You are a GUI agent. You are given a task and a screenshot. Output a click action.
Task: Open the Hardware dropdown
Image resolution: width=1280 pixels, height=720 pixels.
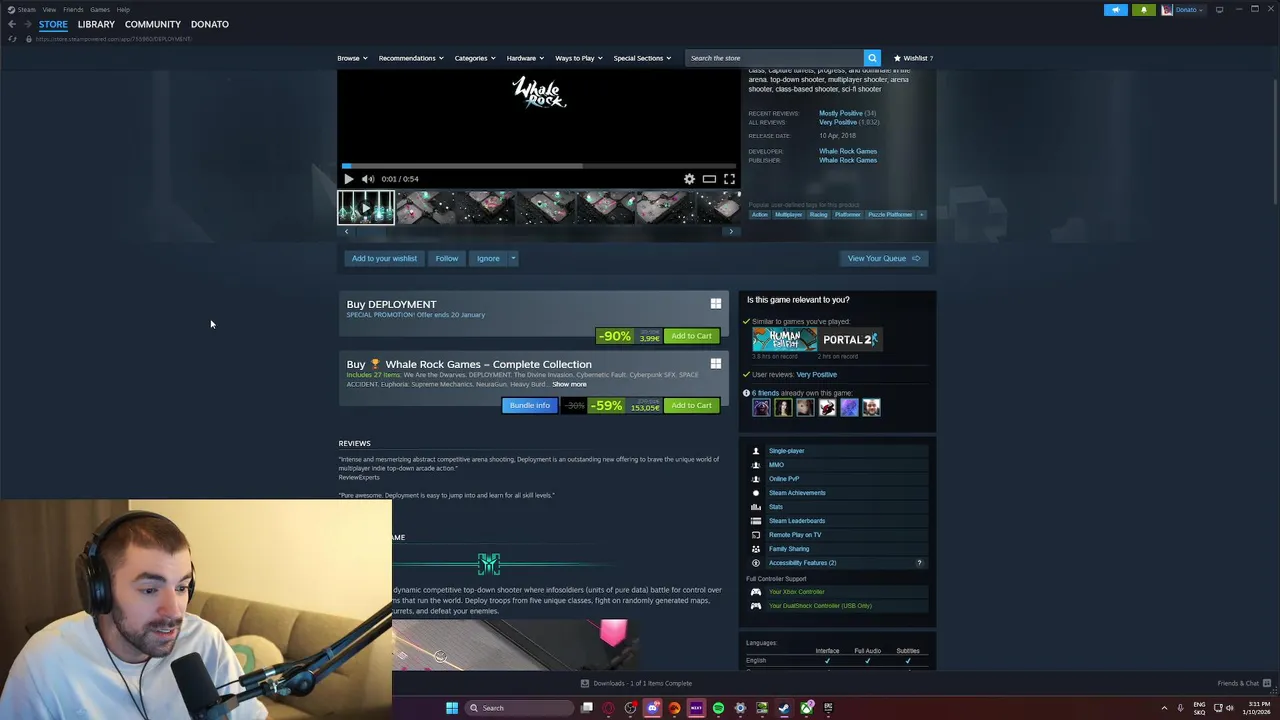click(x=525, y=58)
